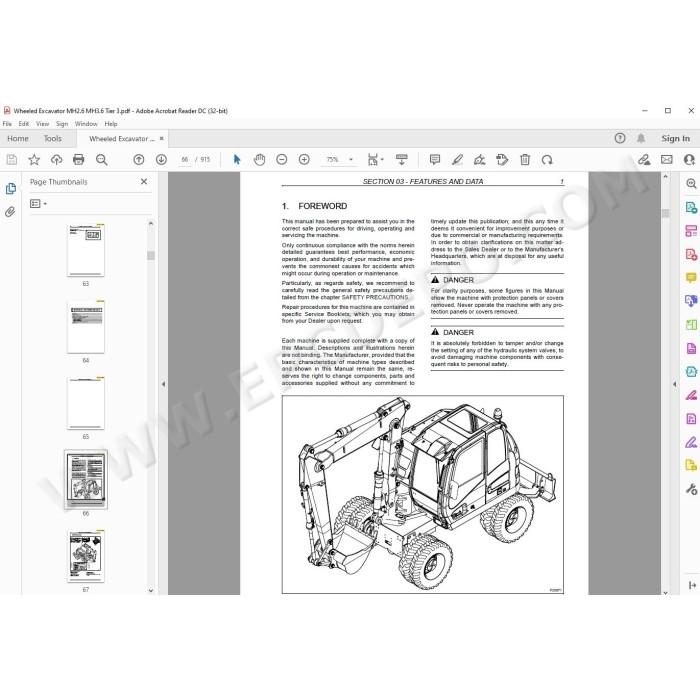The image size is (700, 700).
Task: Open the green Compress PDF tool icon
Action: click(x=691, y=371)
